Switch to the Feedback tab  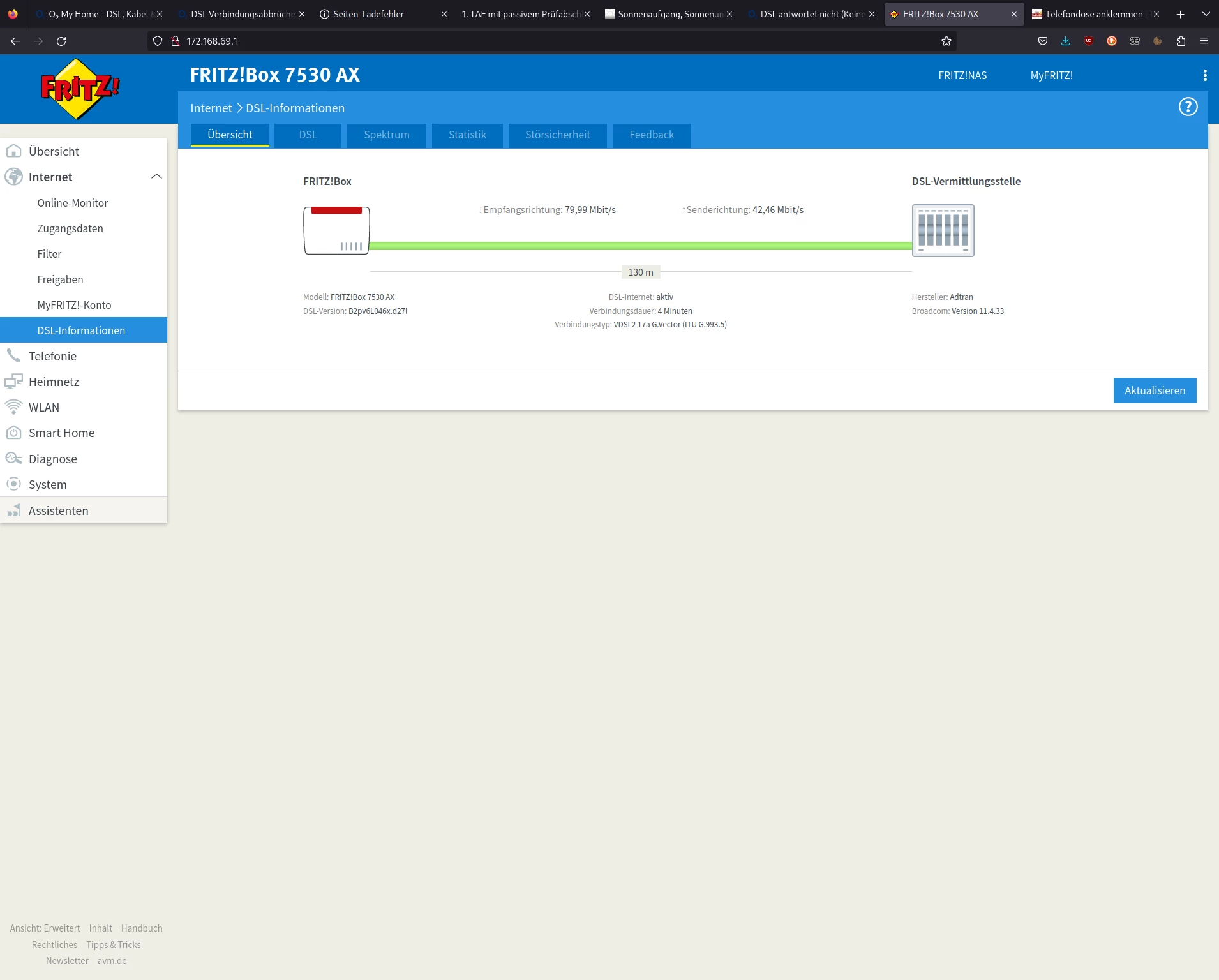tap(652, 135)
